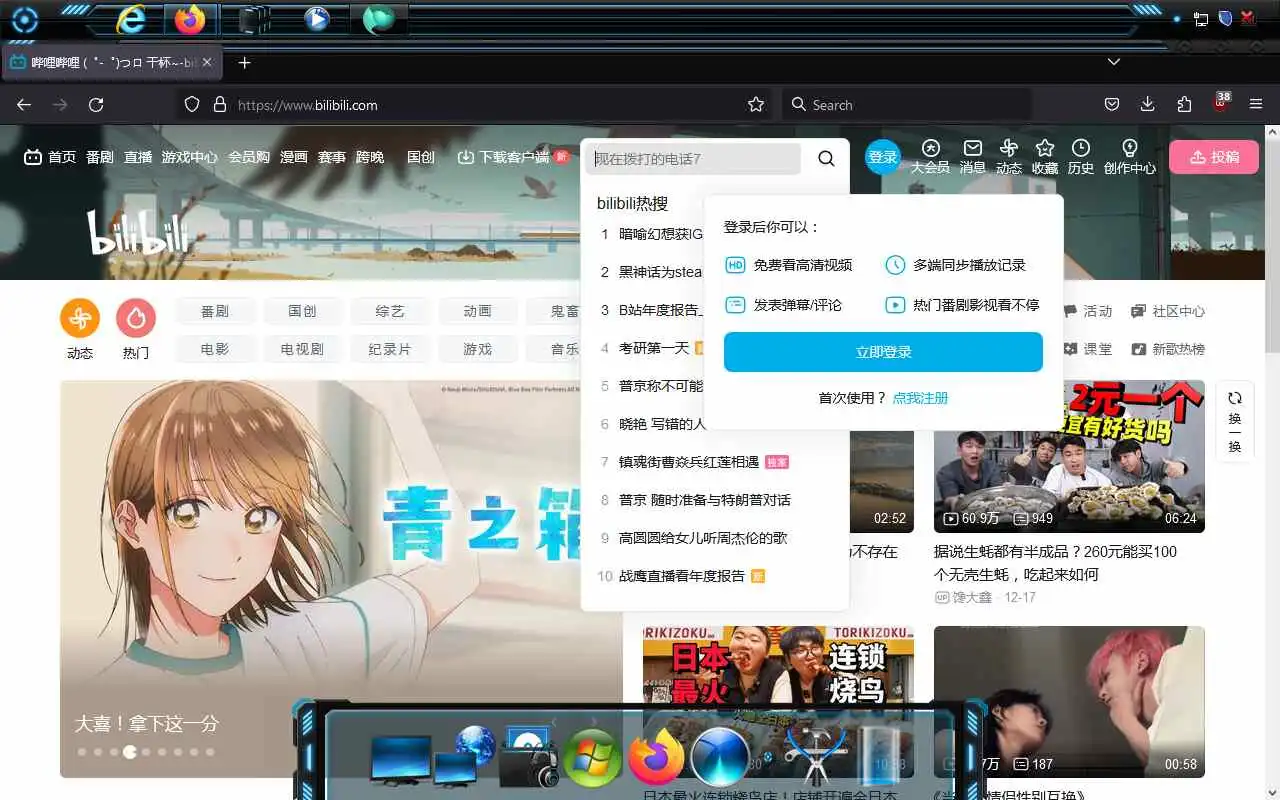Screen dimensions: 1280x800
Task: Open Firefox tracking protection shield icon
Action: click(193, 105)
